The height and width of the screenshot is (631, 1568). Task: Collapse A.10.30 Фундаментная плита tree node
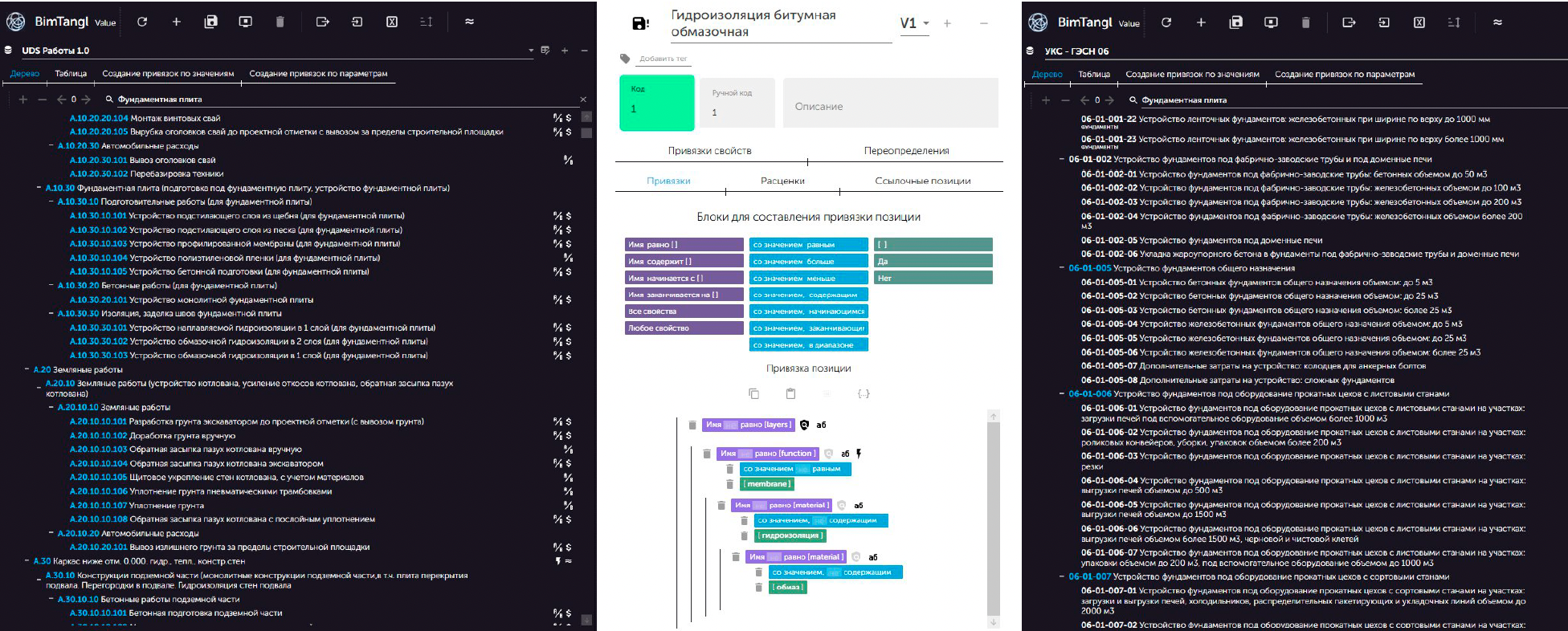pos(39,188)
